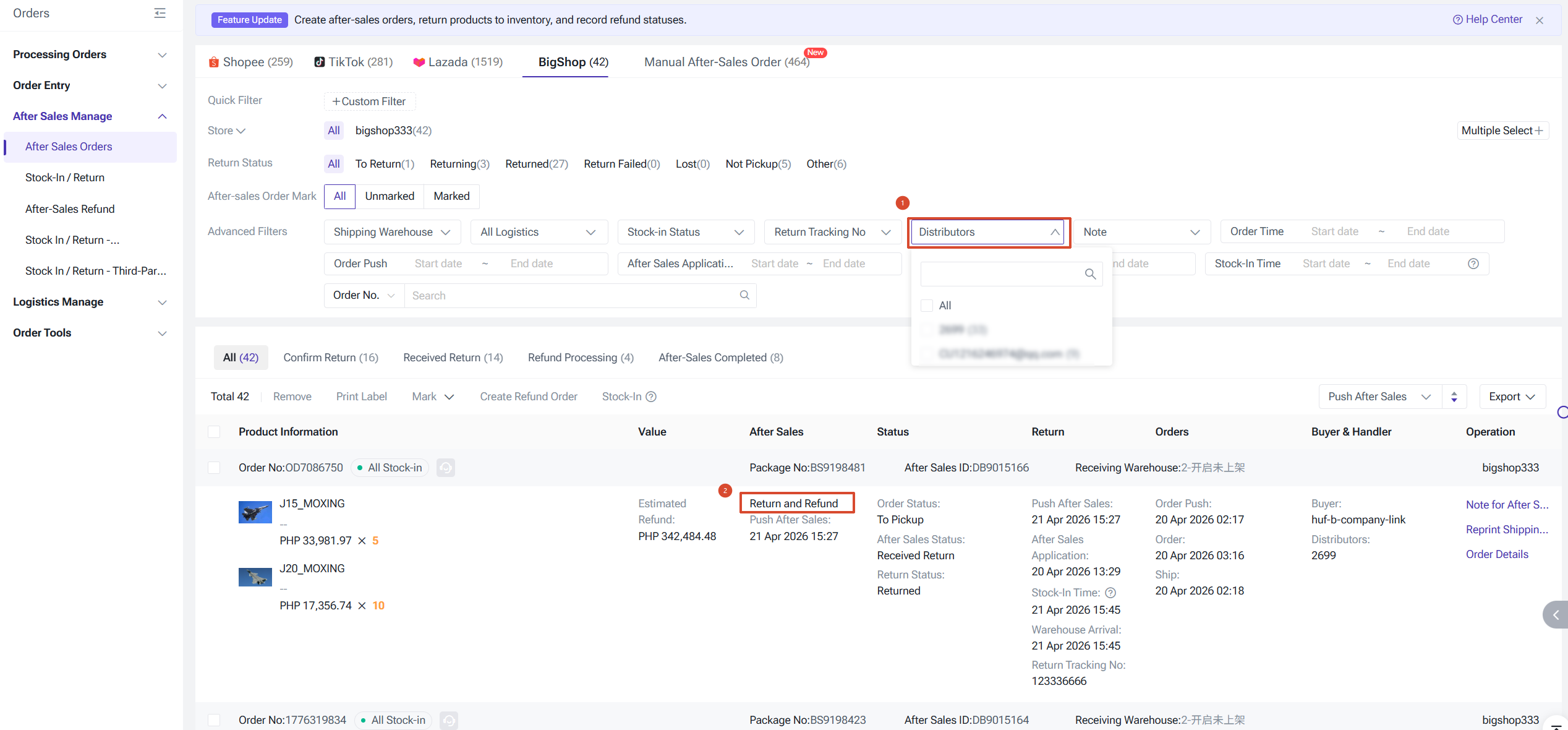
Task: Click the sort arrows beside Push After Sales
Action: point(1454,397)
